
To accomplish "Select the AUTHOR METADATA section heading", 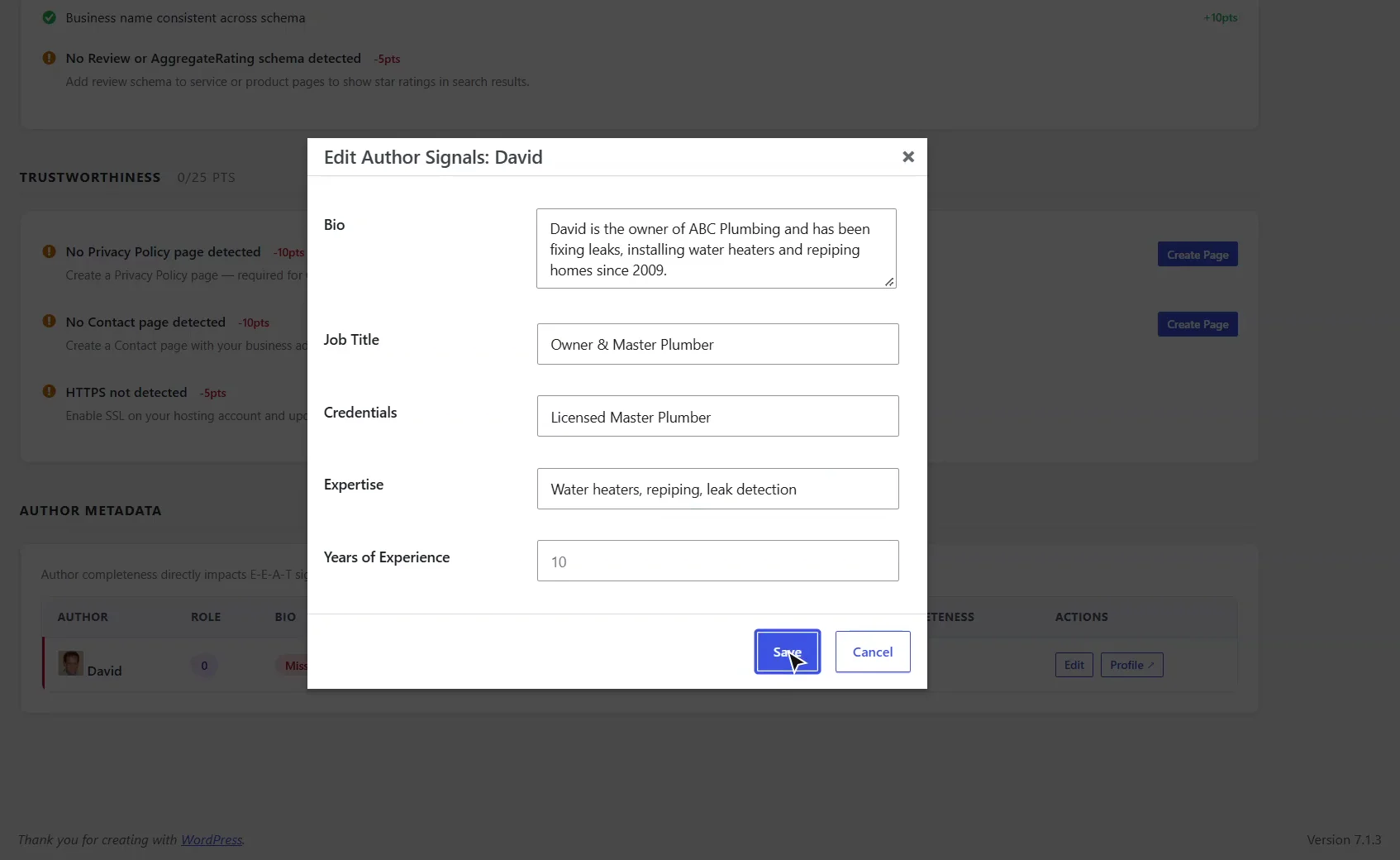I will [x=91, y=510].
